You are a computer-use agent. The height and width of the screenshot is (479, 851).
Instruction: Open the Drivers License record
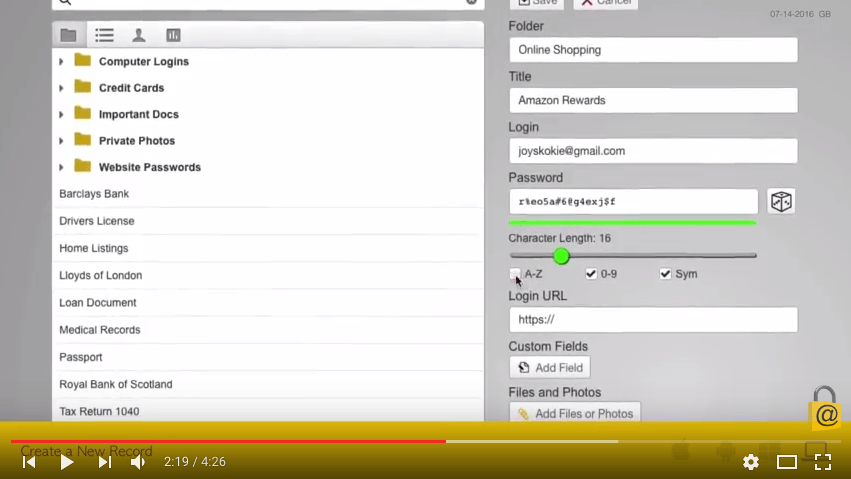[x=268, y=221]
